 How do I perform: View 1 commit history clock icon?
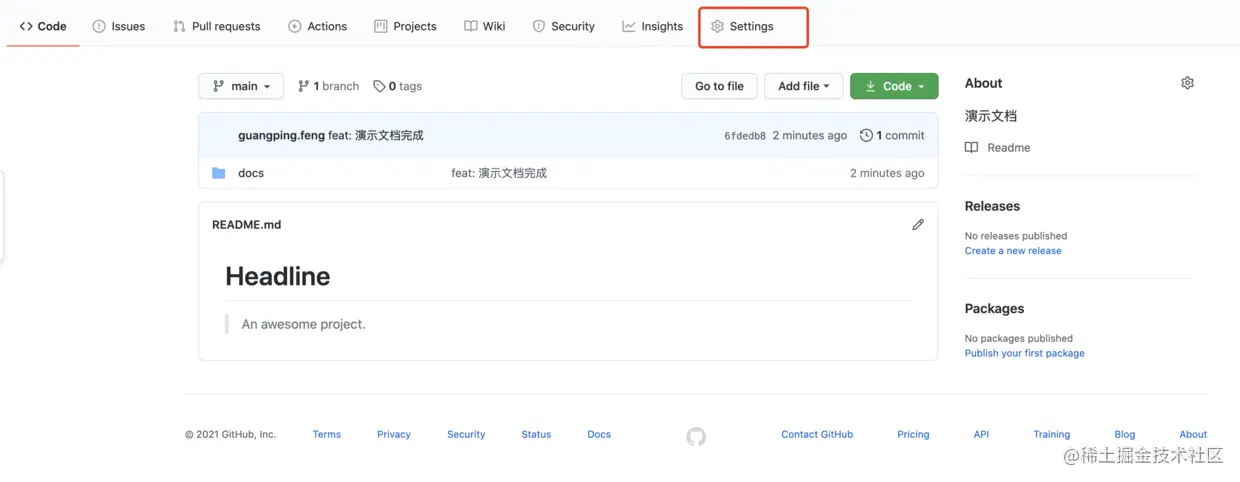(866, 135)
